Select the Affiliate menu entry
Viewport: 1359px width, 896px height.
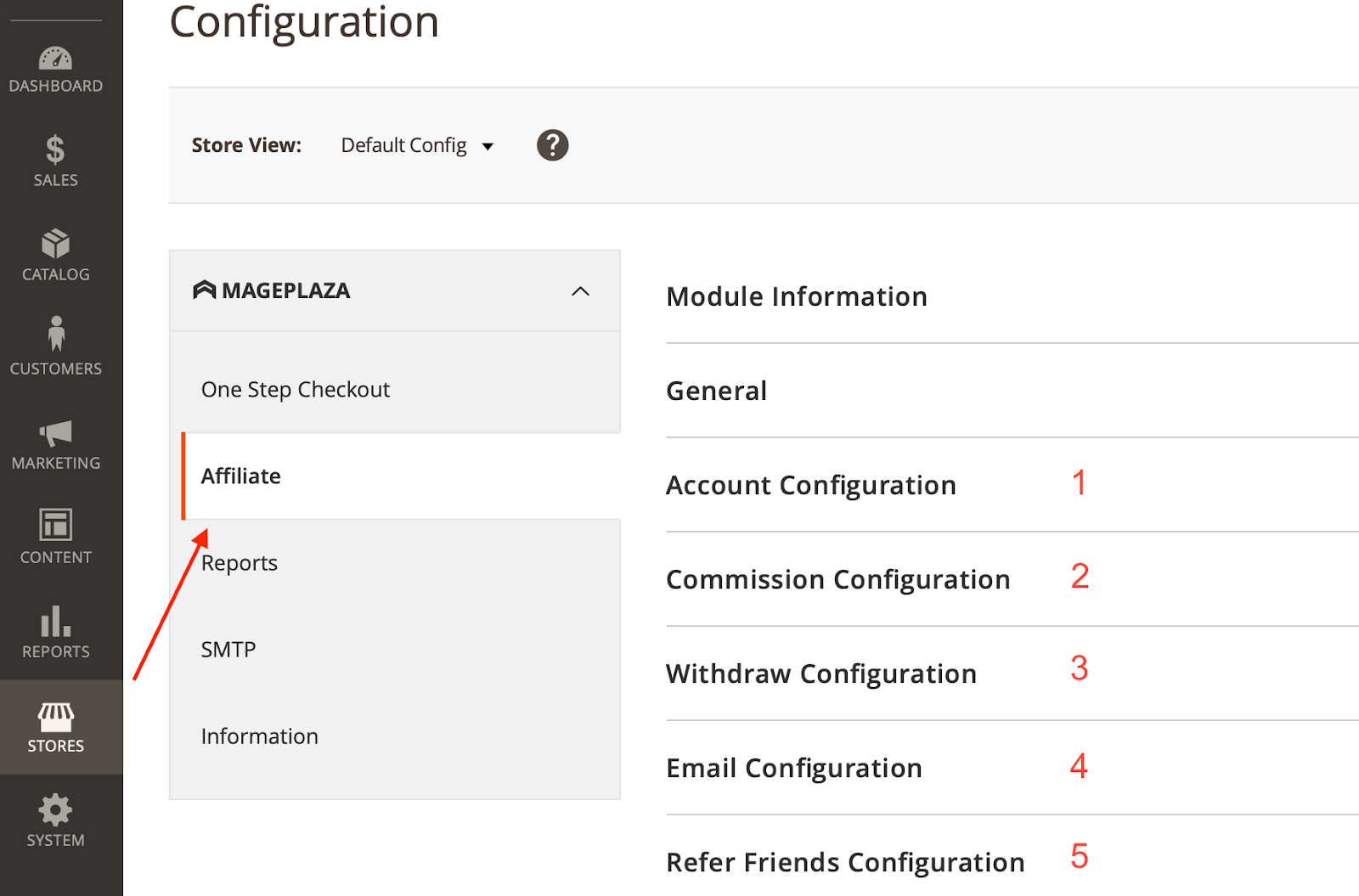pyautogui.click(x=240, y=476)
